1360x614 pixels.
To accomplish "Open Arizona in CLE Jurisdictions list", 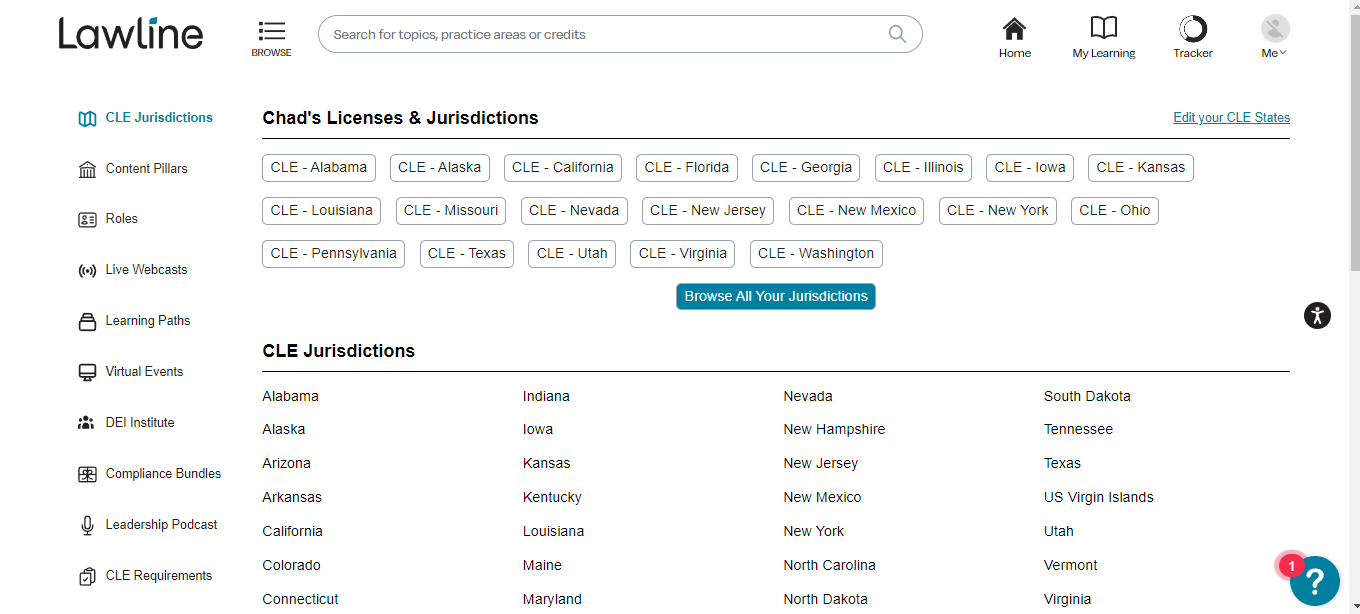I will click(287, 464).
